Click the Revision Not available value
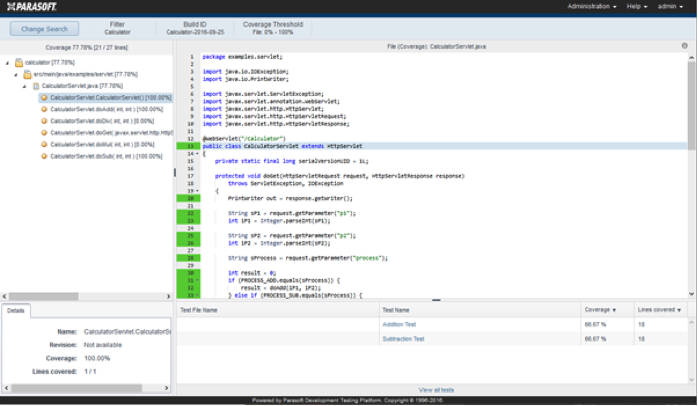 (x=103, y=345)
